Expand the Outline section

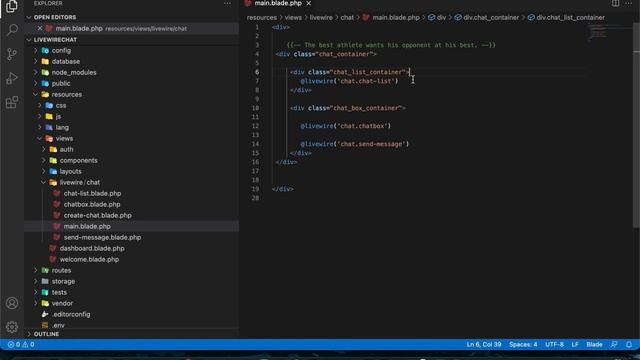[46, 334]
